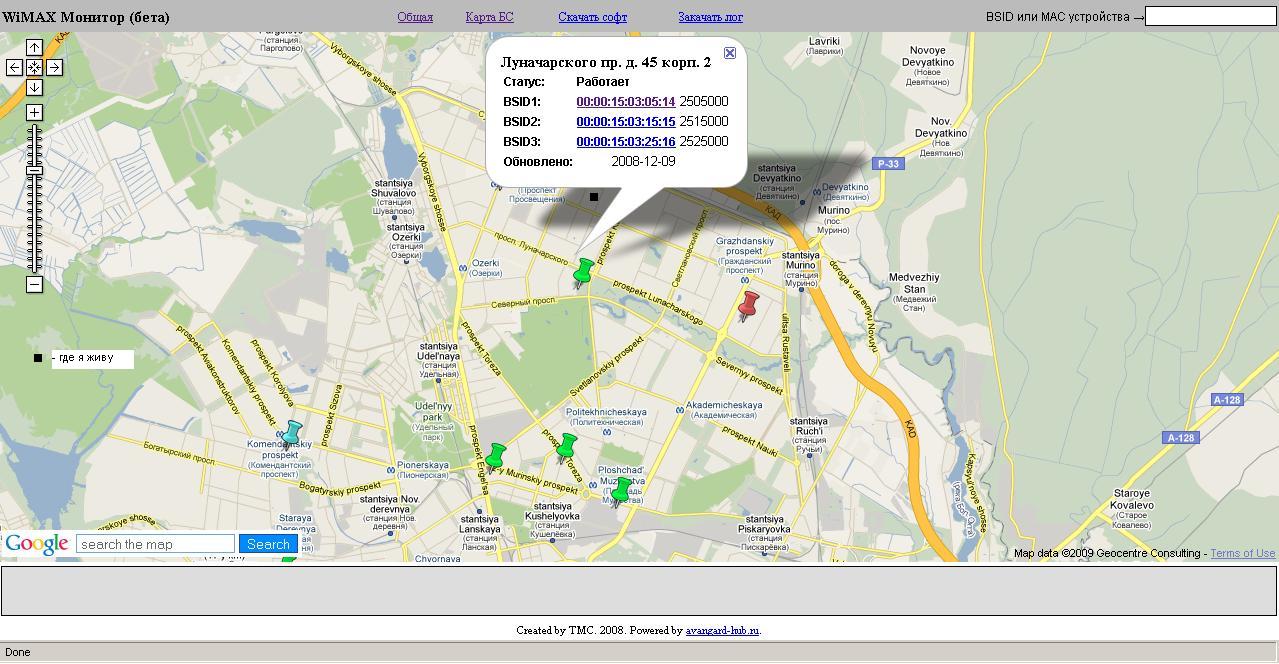
Task: Click the red pushpin marker
Action: tap(747, 305)
